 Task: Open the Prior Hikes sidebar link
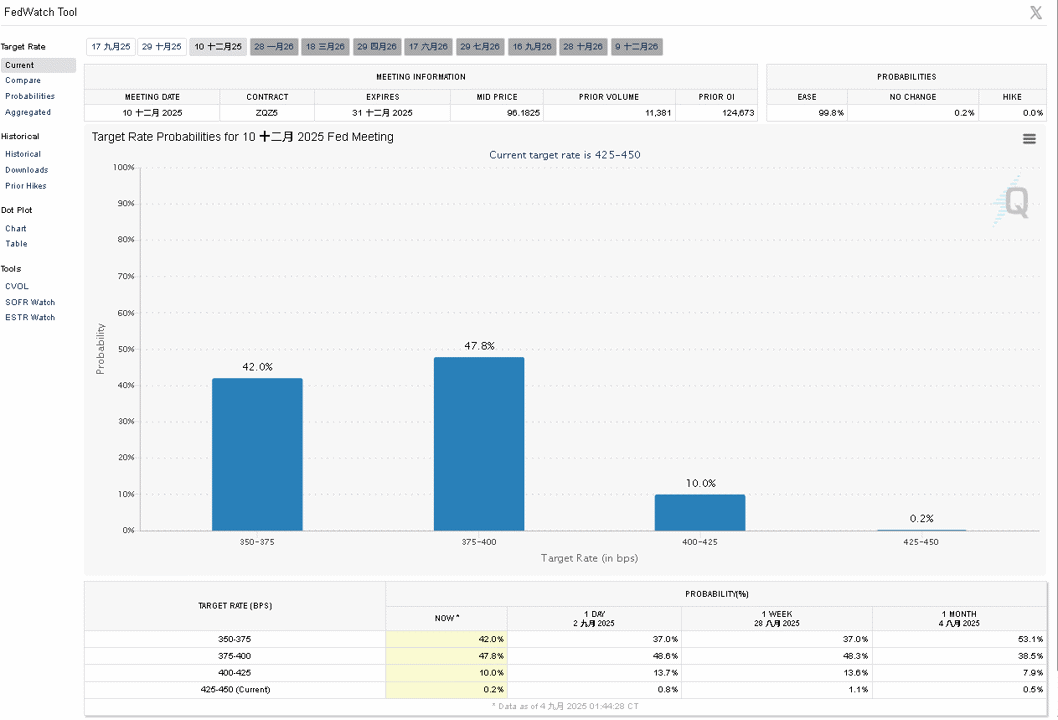26,186
